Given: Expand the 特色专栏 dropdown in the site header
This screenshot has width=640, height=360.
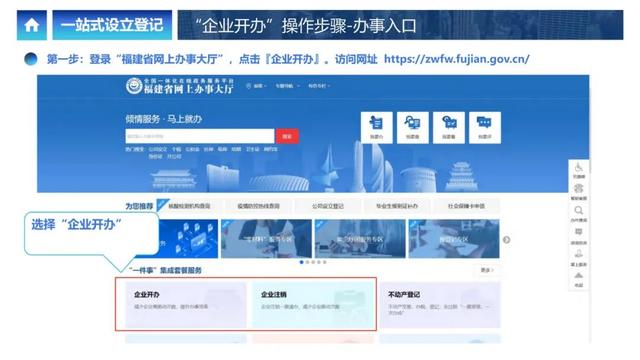Looking at the screenshot, I should point(319,86).
